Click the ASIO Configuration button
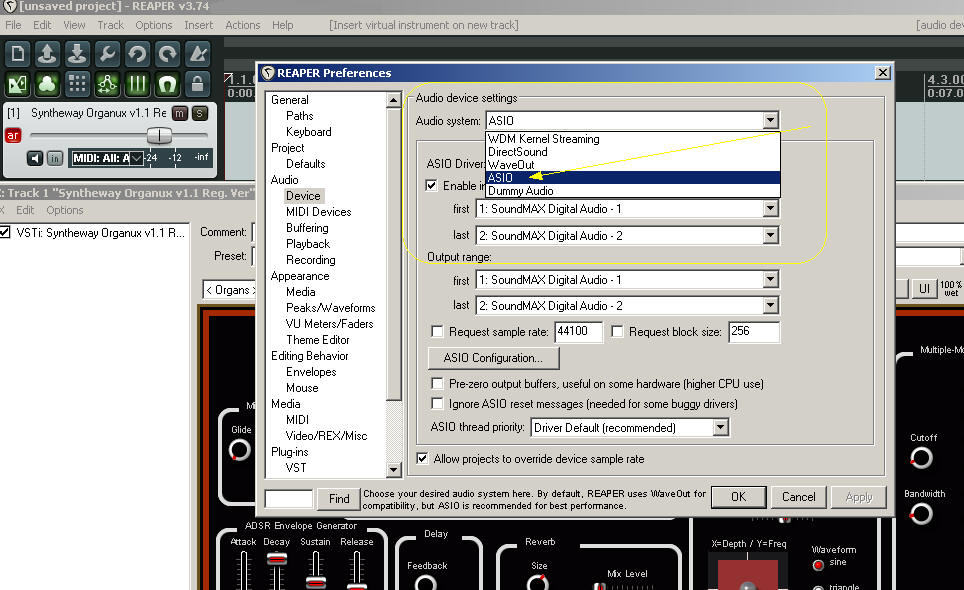 494,358
